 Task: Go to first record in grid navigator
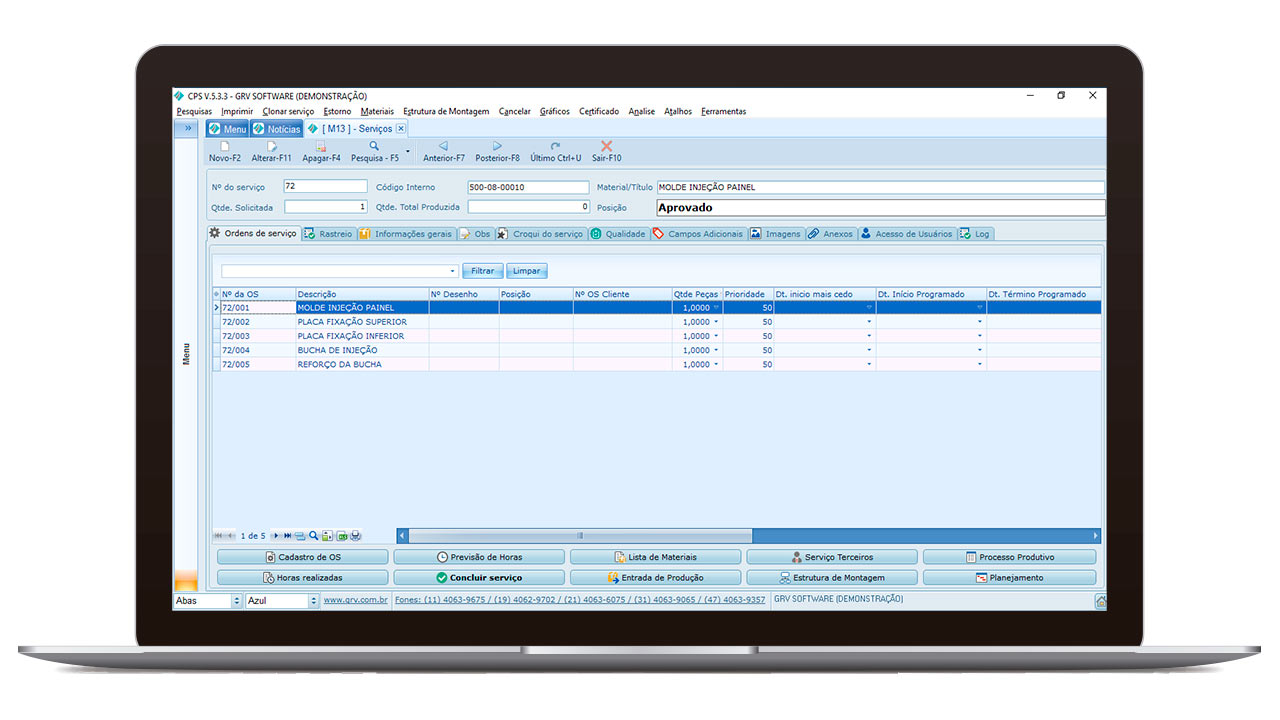tap(218, 536)
